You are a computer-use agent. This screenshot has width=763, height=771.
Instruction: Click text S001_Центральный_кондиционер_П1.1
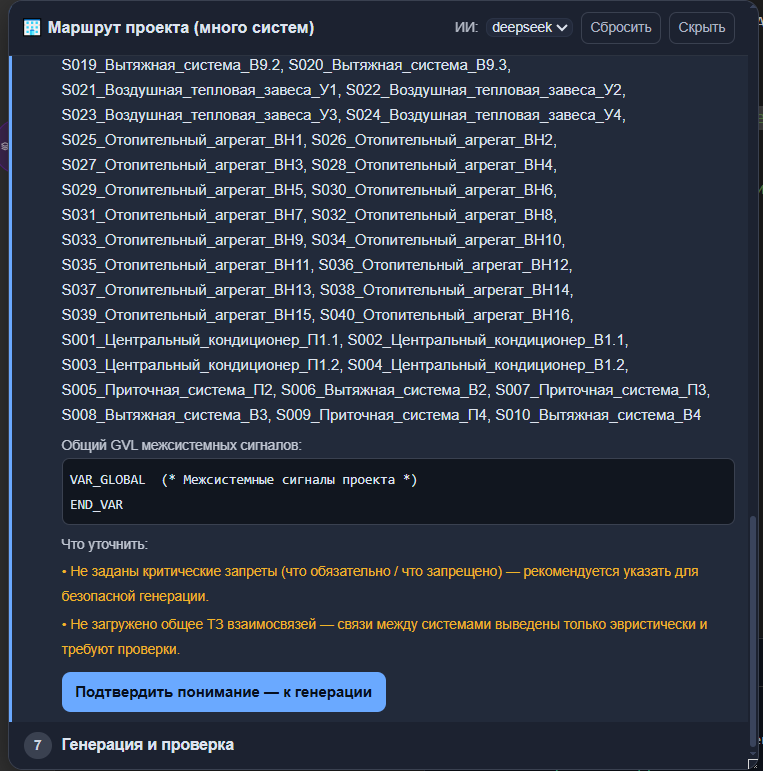click(x=200, y=340)
